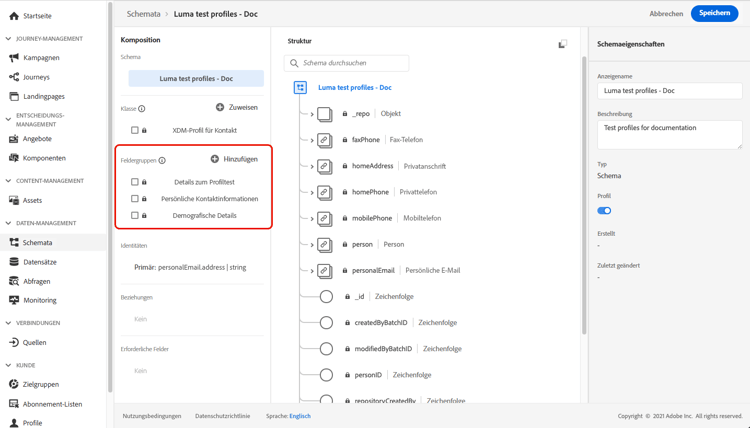
Task: Click the Datensätze database icon
Action: pyautogui.click(x=14, y=262)
